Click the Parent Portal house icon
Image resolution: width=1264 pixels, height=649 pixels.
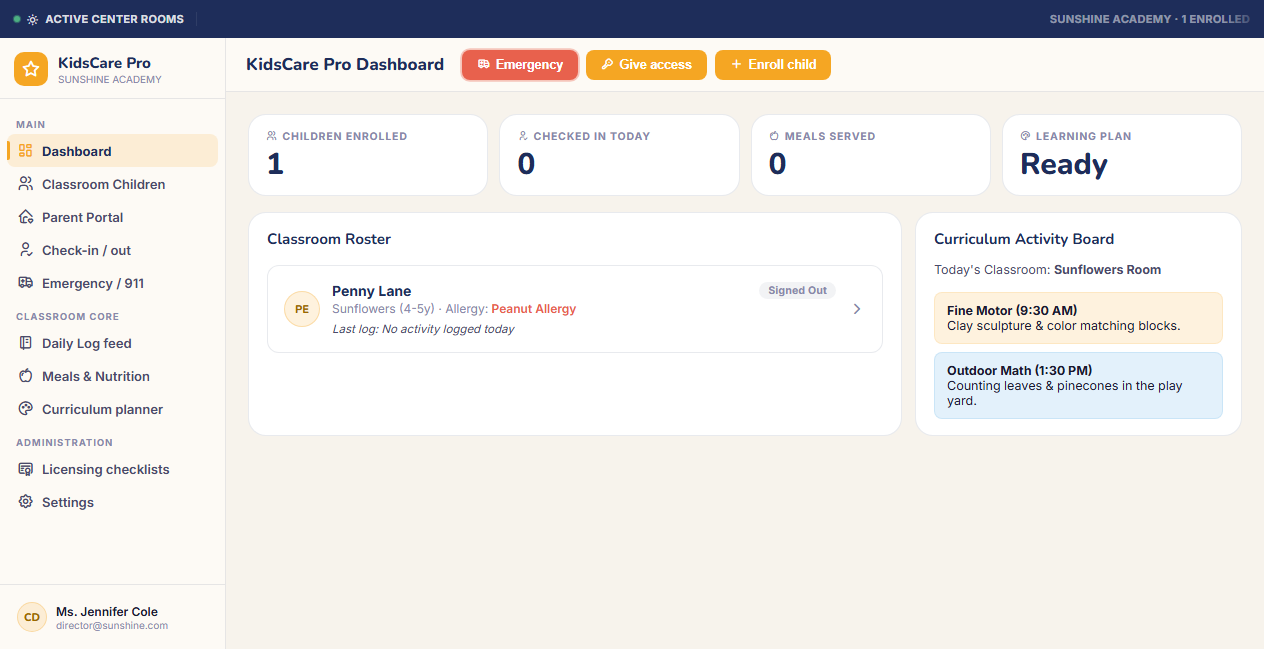click(x=26, y=217)
